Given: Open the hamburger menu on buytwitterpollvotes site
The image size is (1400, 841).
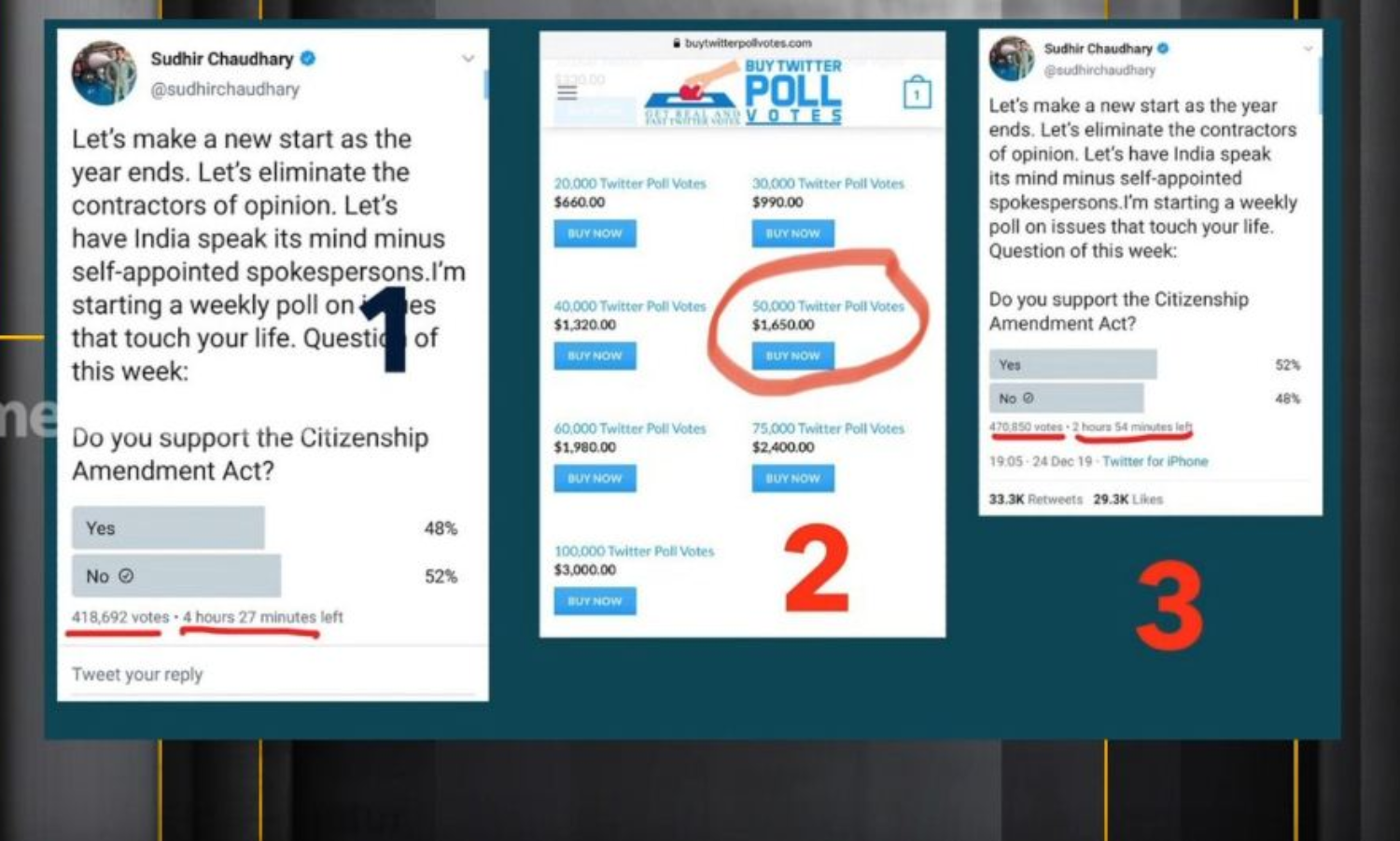Looking at the screenshot, I should click(567, 91).
